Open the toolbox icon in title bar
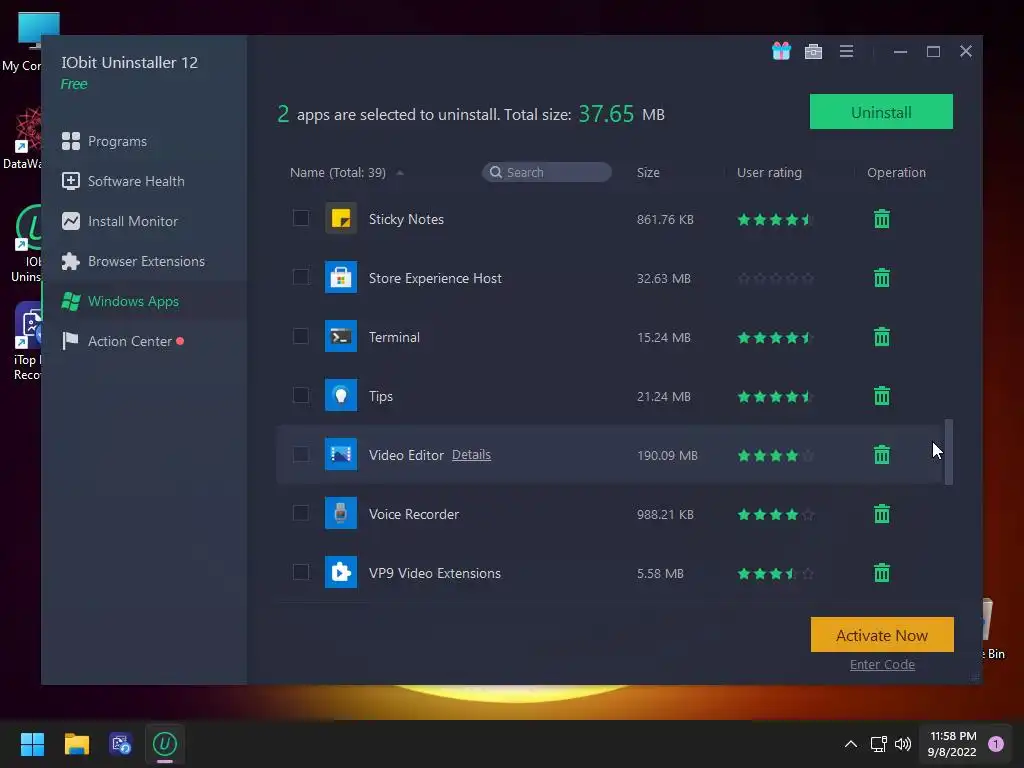 813,51
